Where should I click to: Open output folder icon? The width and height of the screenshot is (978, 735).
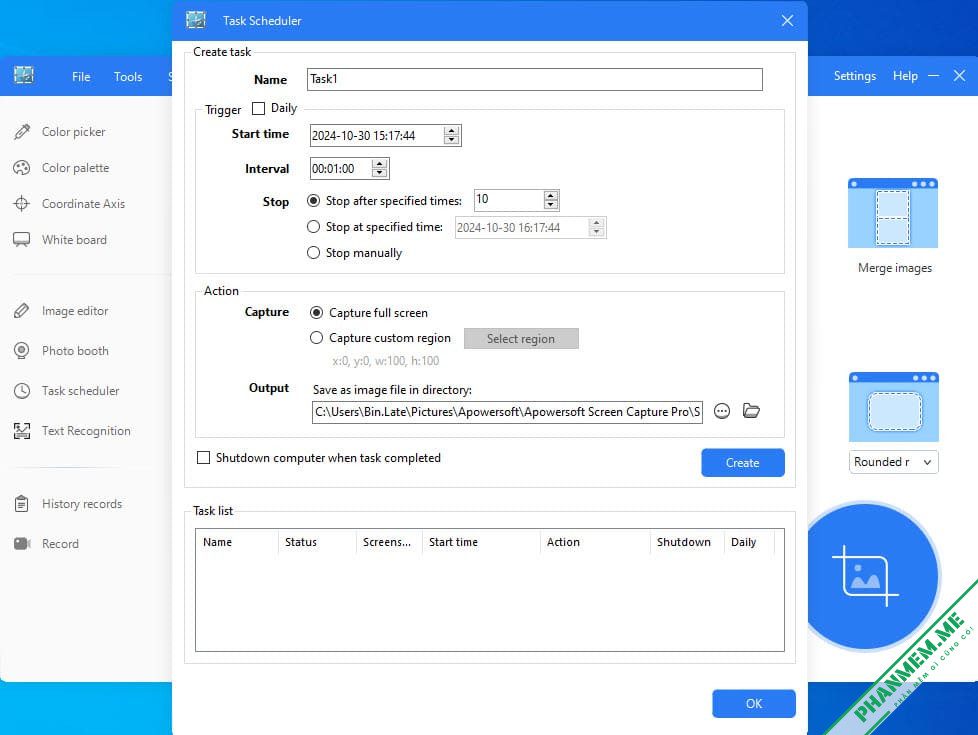(751, 411)
